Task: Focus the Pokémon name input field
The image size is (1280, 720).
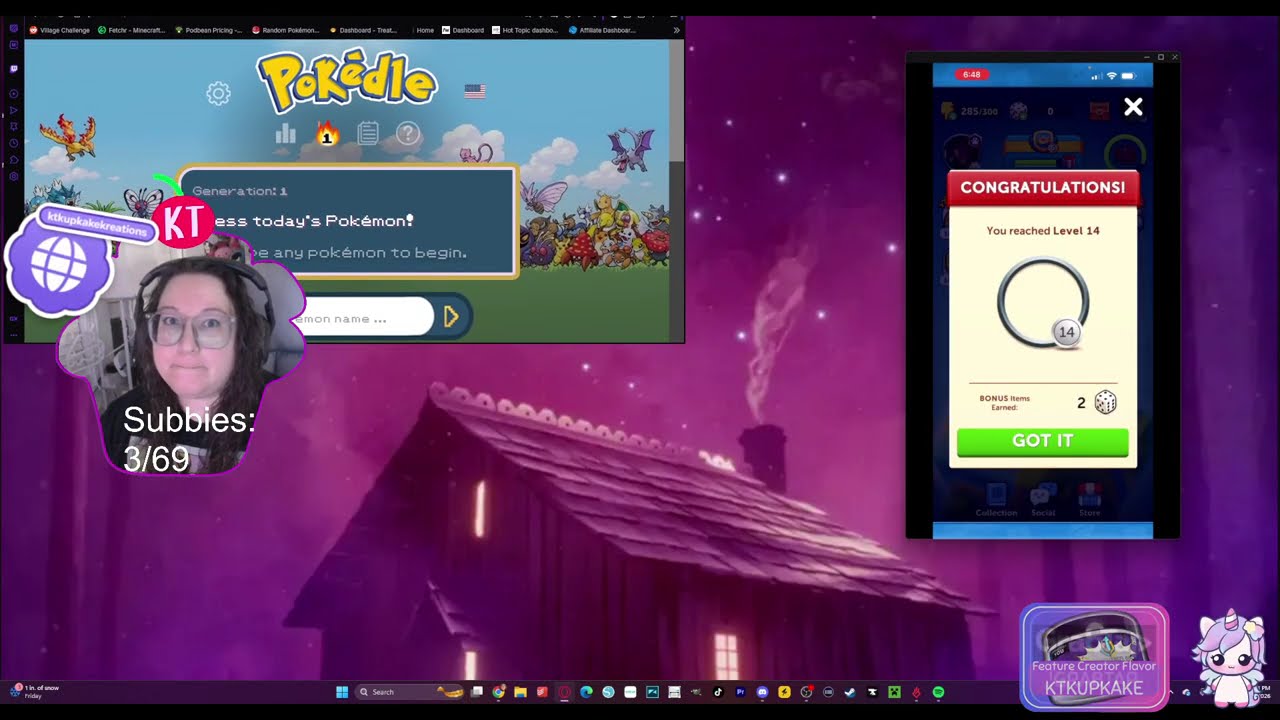Action: click(365, 317)
